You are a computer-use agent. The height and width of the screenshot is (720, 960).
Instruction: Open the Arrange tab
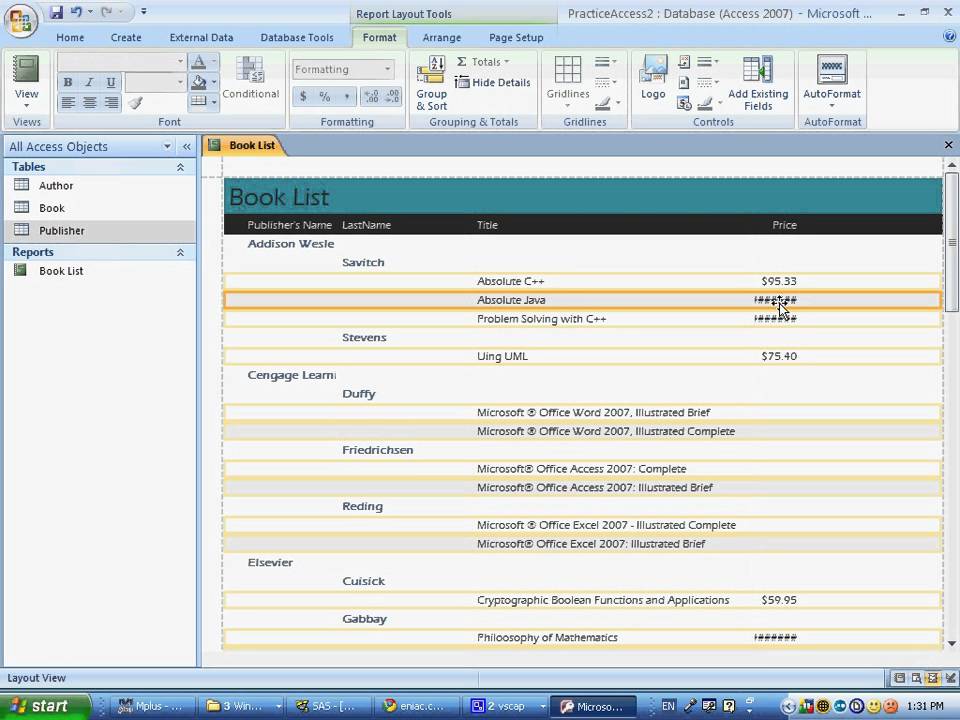coord(442,37)
